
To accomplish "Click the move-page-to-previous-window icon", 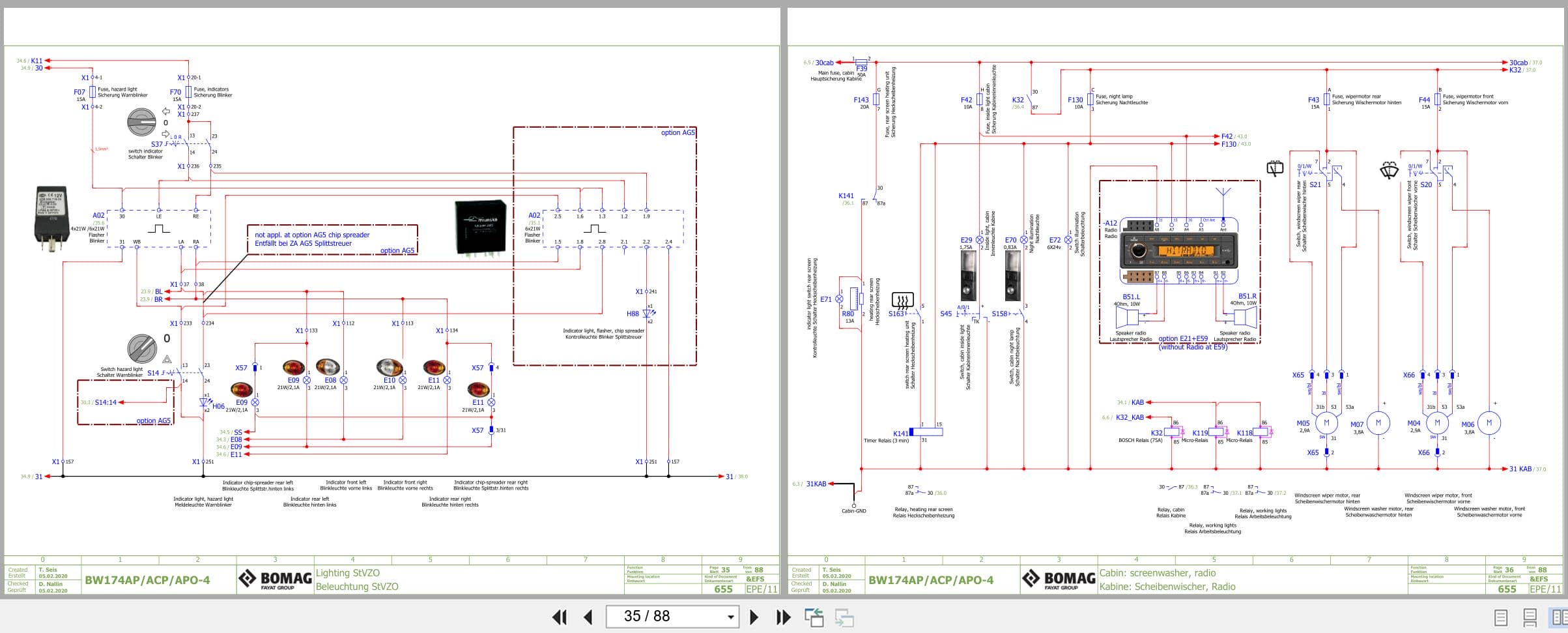I will 814,616.
